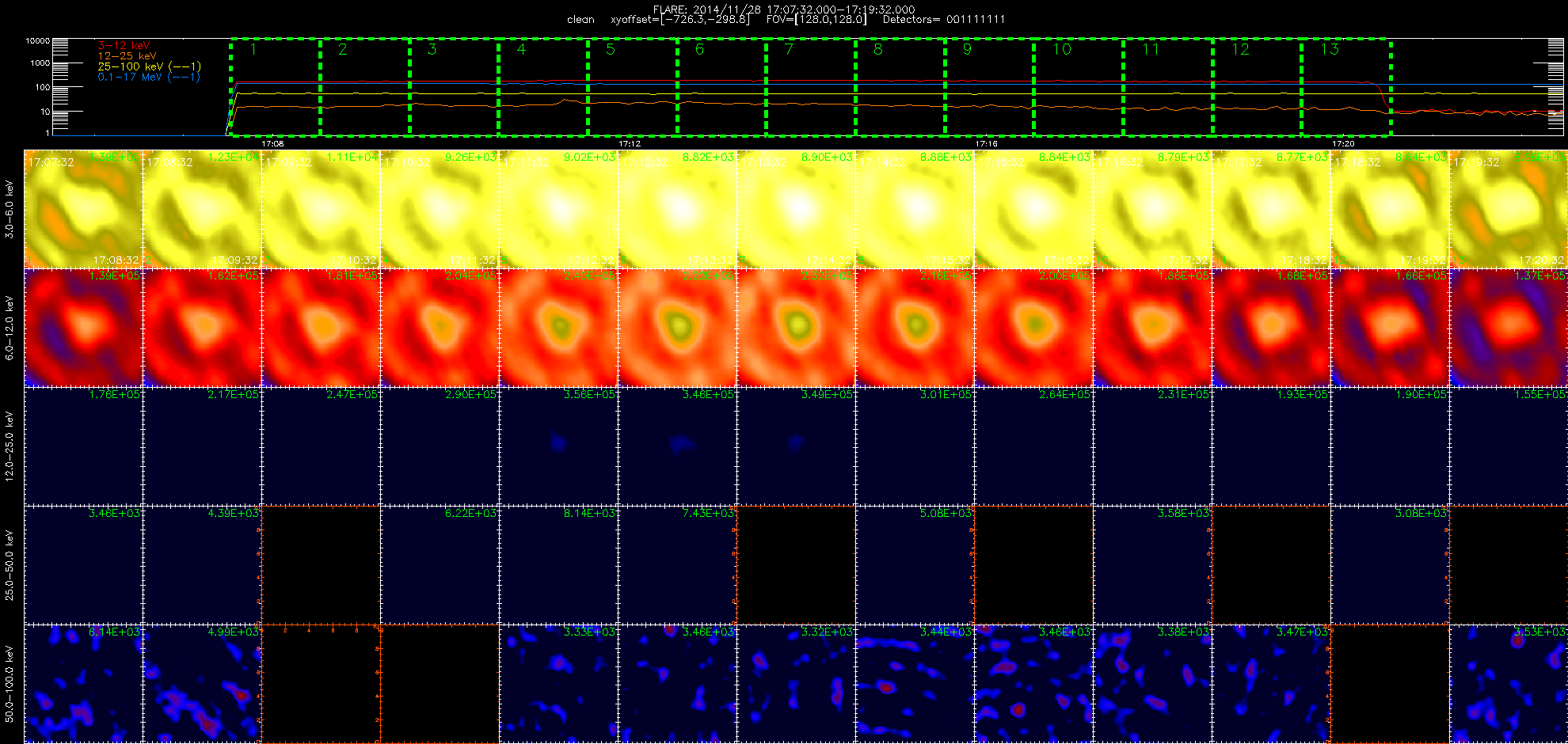Select interval box 7 on the light curve

point(811,87)
